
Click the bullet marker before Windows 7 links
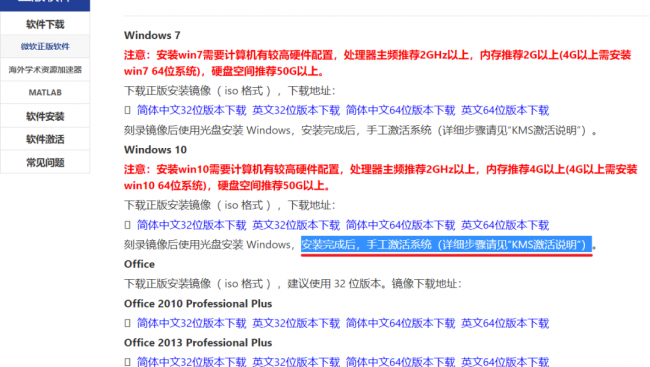point(128,110)
